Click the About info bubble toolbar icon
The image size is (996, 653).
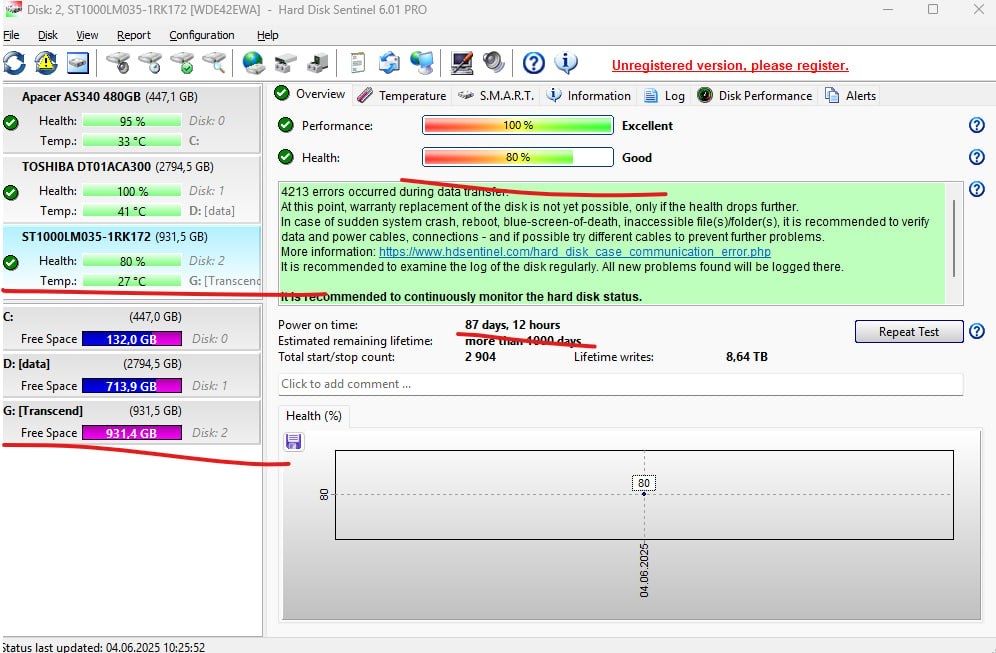click(565, 63)
